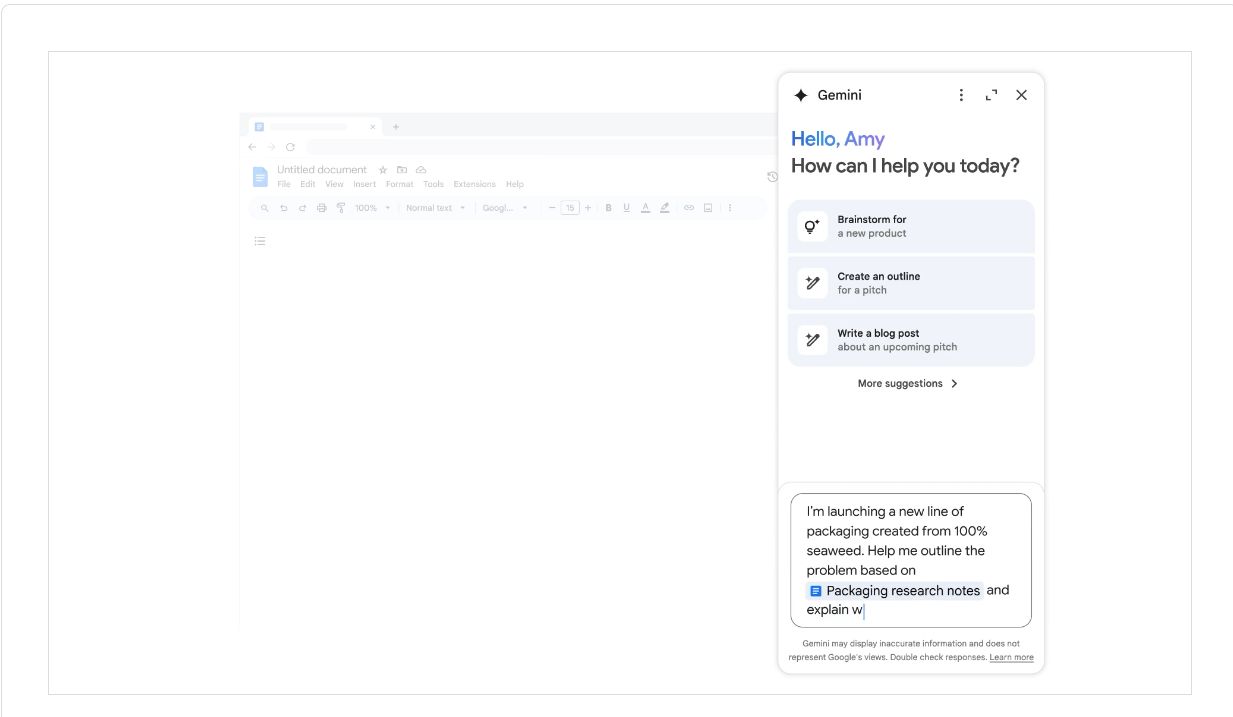Open the Help menu in Docs

point(515,184)
